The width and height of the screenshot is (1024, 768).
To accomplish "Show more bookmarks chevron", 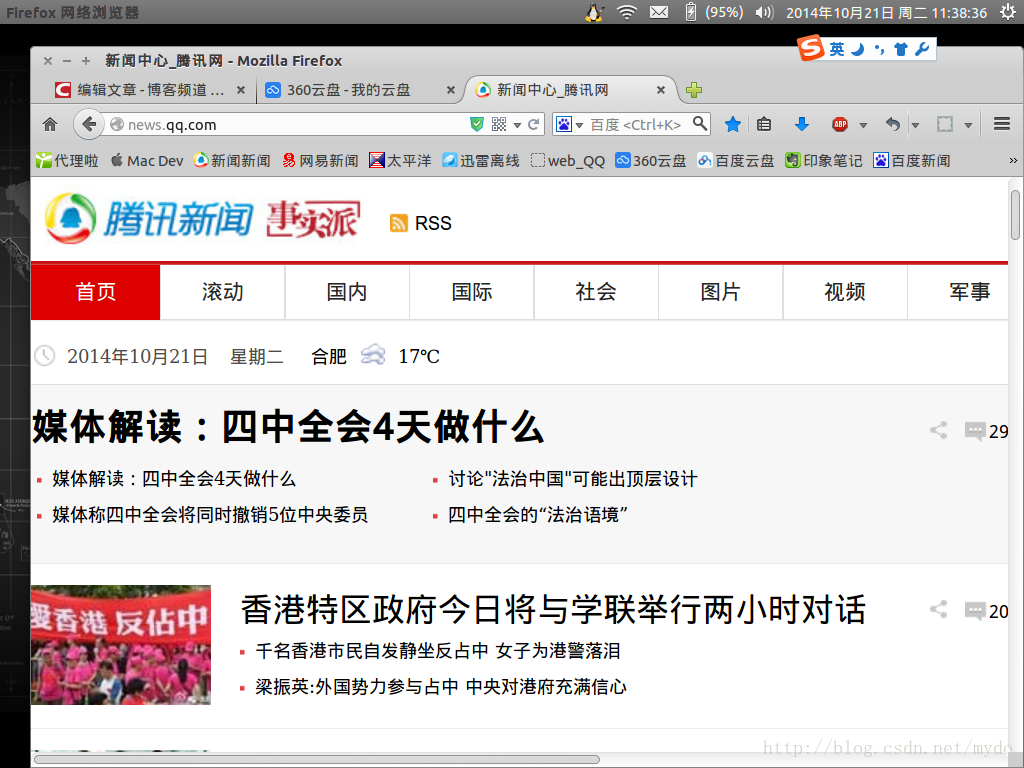I will pos(1013,161).
